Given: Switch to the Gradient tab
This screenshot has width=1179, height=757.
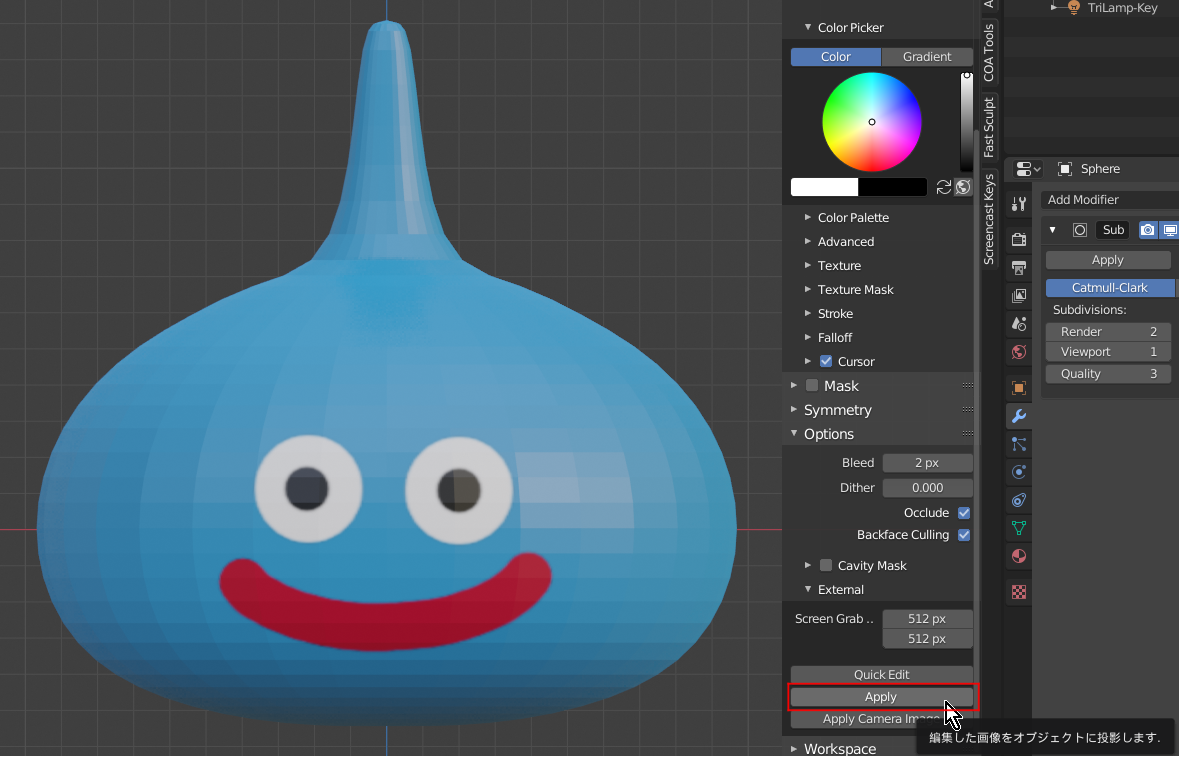Looking at the screenshot, I should (x=927, y=57).
